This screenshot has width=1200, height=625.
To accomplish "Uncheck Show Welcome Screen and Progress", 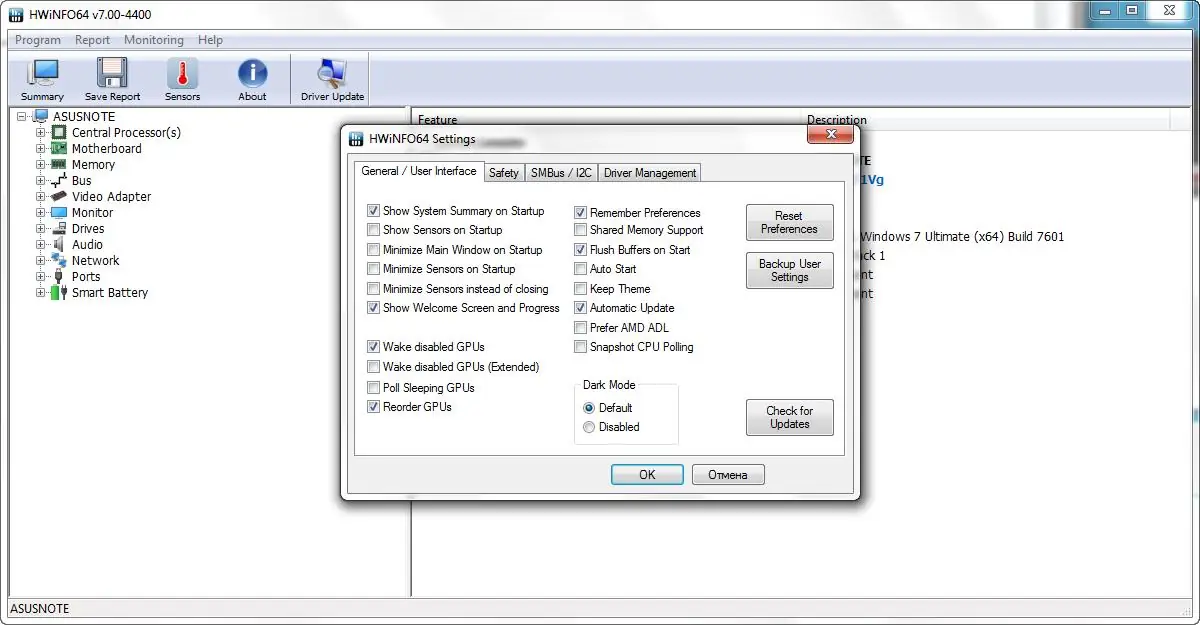I will pyautogui.click(x=374, y=308).
